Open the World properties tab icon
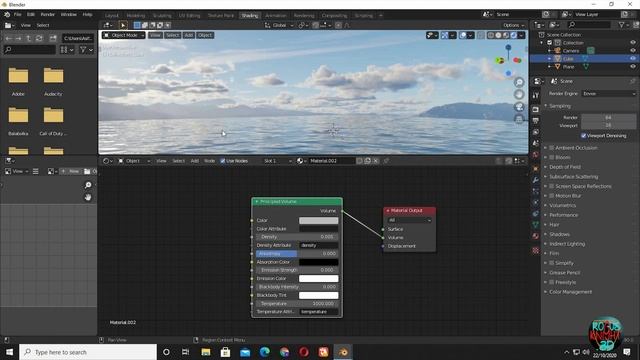This screenshot has height=360, width=640. pos(536,155)
